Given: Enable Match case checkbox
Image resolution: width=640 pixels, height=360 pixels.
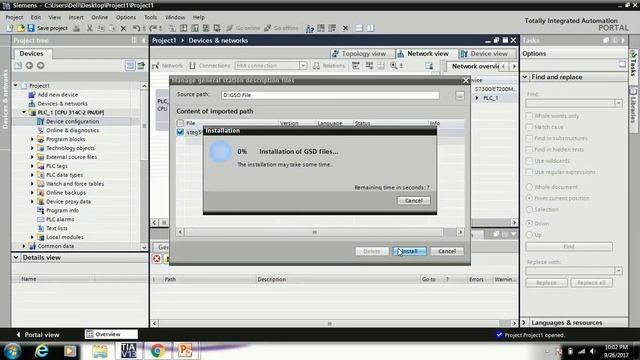Looking at the screenshot, I should click(x=529, y=127).
